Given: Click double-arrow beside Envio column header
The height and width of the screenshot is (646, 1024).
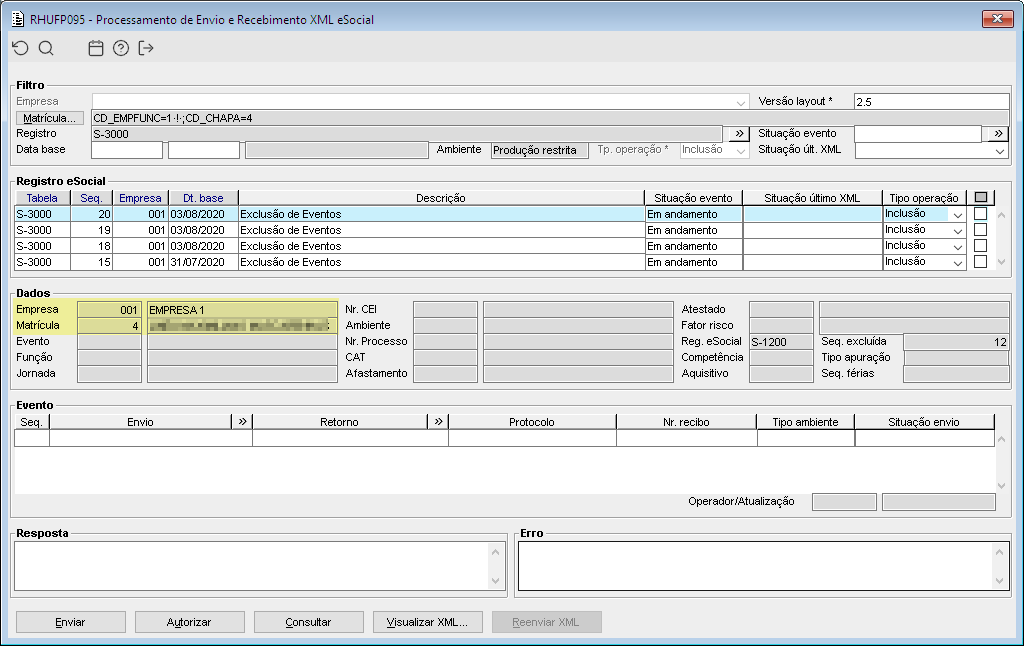Looking at the screenshot, I should point(242,421).
